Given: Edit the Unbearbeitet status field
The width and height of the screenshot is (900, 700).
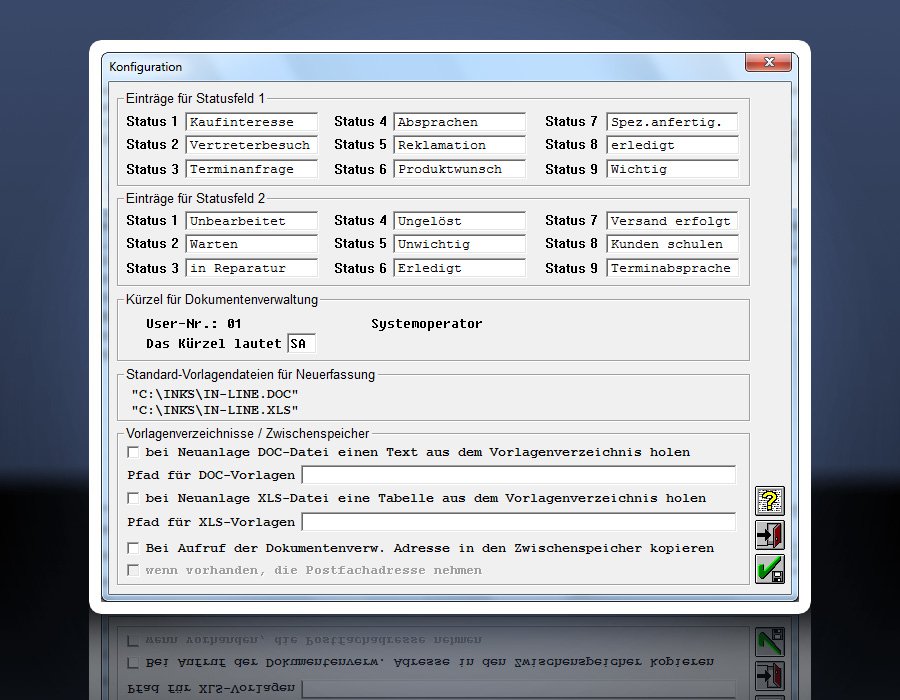Looking at the screenshot, I should 251,221.
